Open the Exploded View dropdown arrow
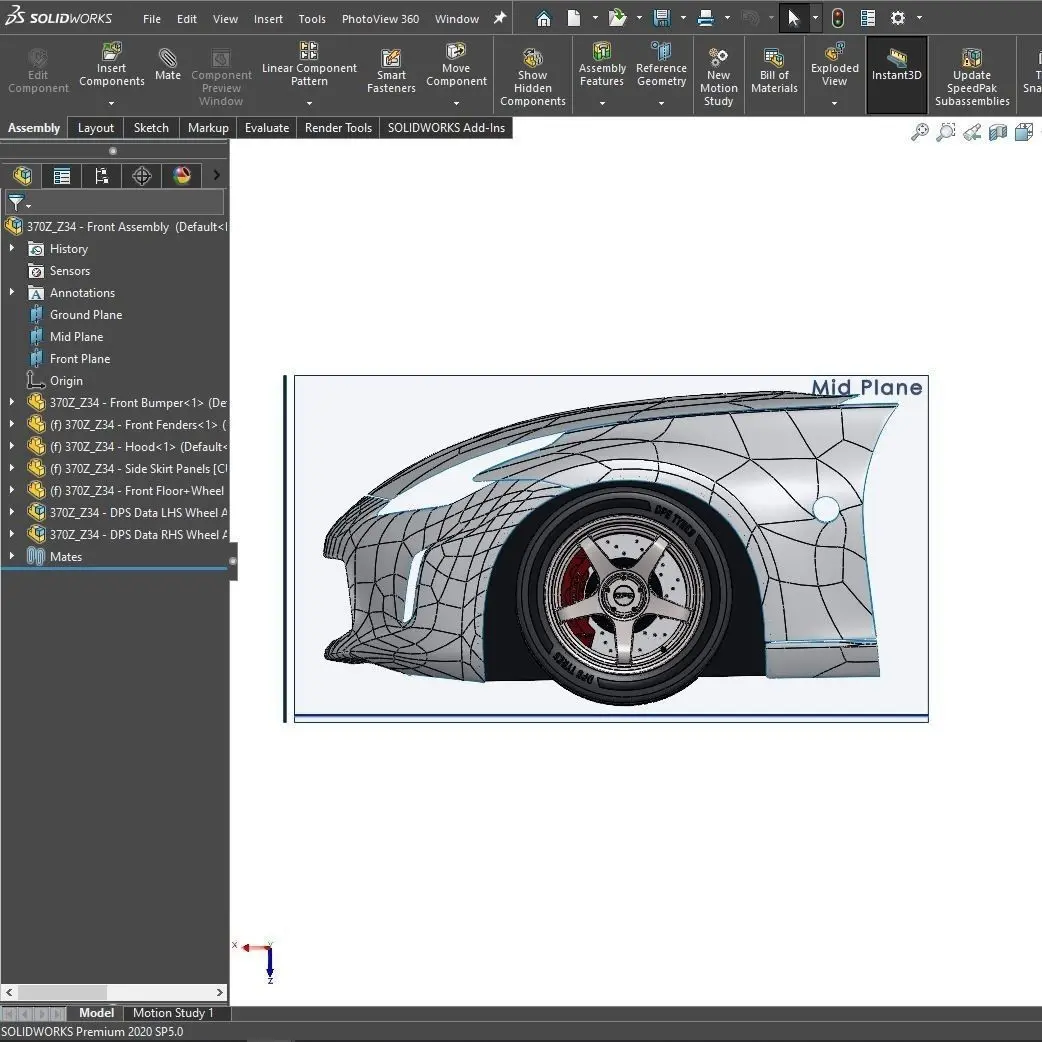Screen dimensions: 1042x1042 click(834, 103)
